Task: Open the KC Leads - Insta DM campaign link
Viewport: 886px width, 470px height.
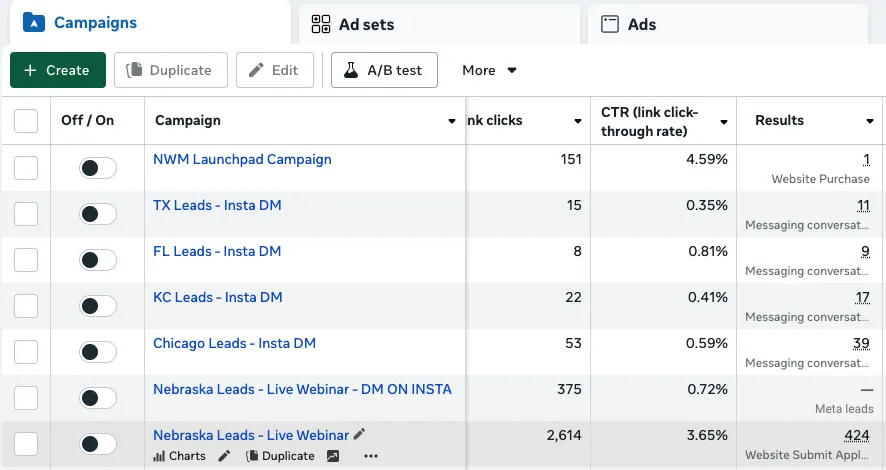Action: tap(217, 297)
